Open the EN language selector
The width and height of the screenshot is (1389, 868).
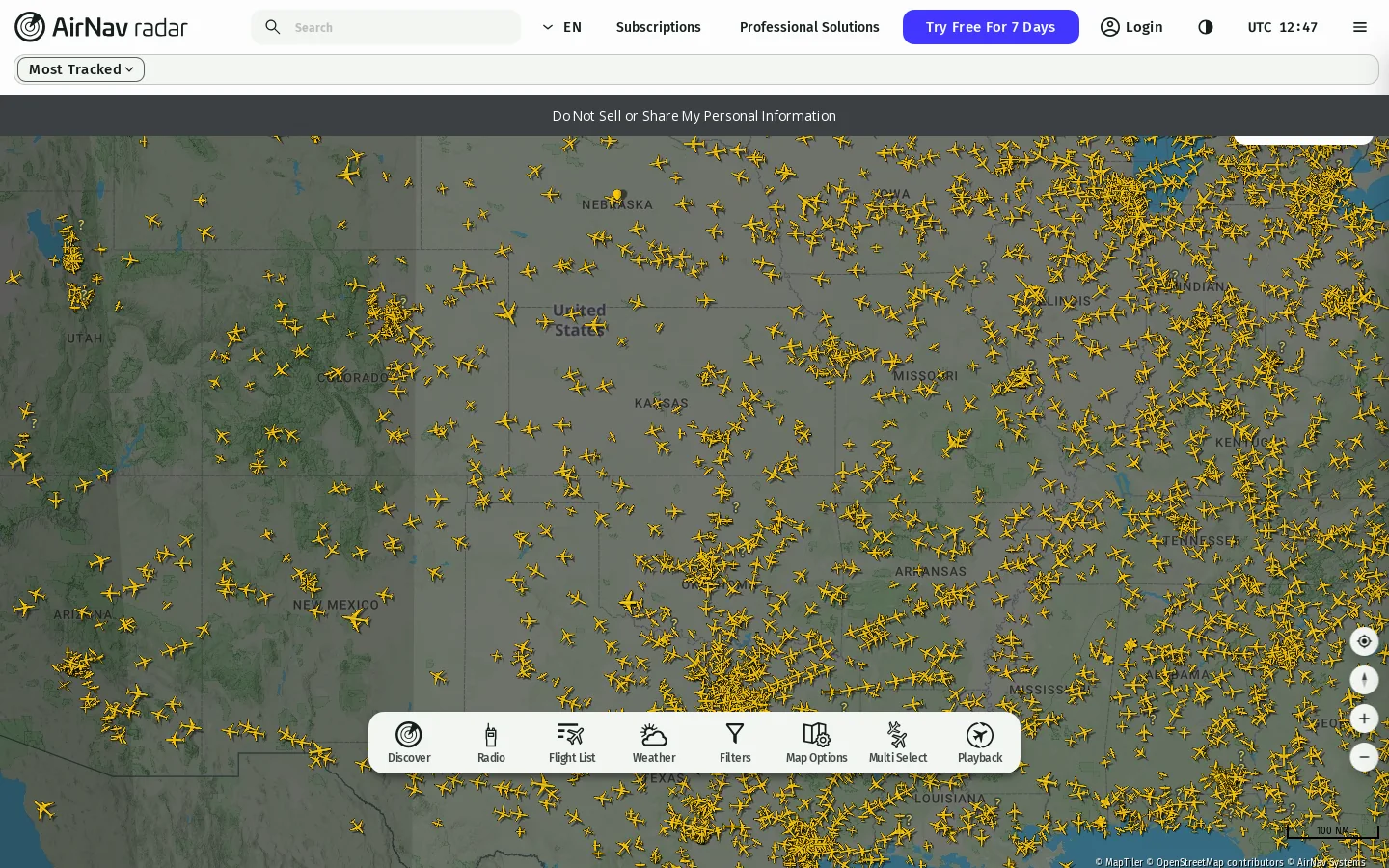(561, 27)
